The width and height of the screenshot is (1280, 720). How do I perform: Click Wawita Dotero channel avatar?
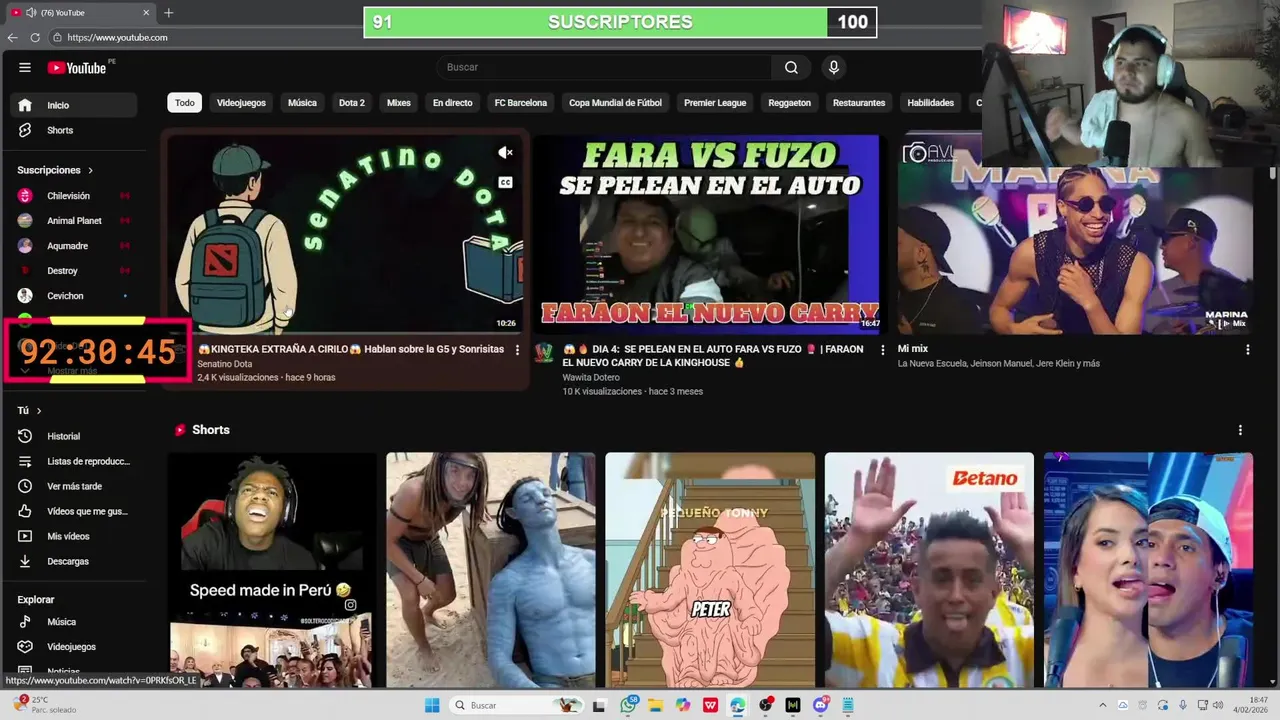click(544, 353)
